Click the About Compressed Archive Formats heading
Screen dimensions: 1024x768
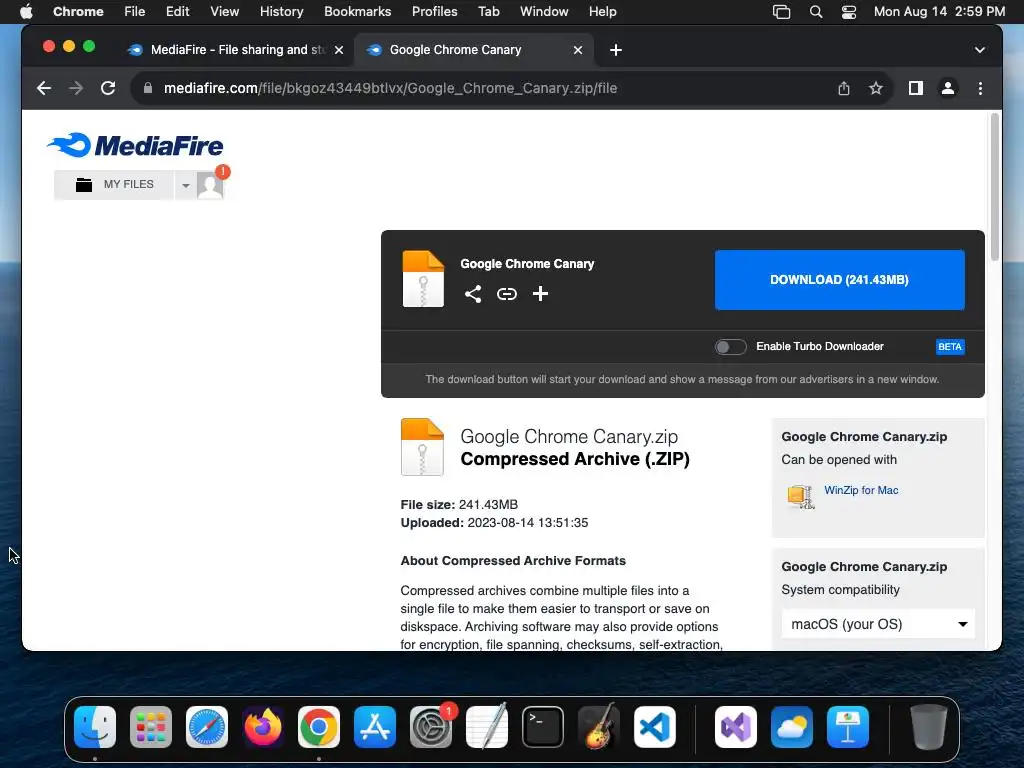(513, 561)
